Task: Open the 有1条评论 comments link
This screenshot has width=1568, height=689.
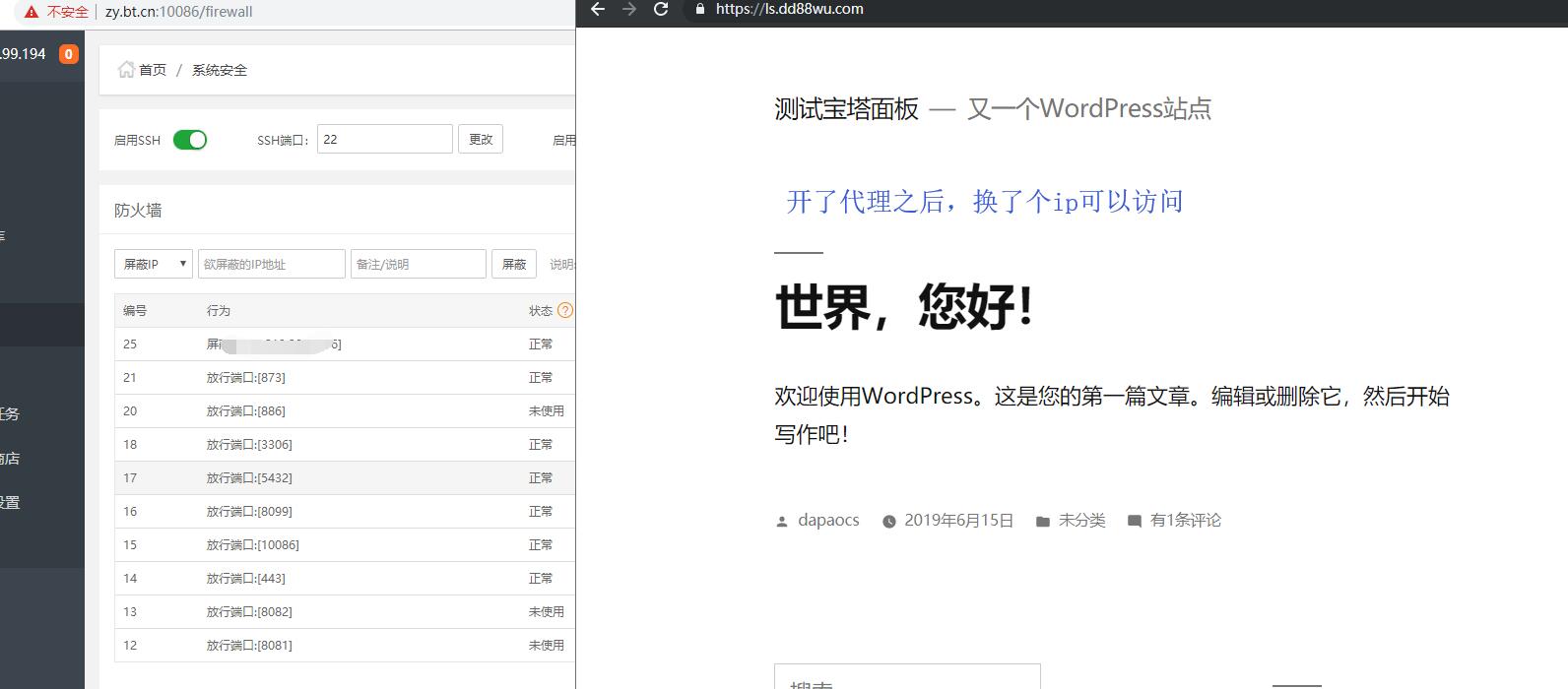Action: click(1185, 521)
